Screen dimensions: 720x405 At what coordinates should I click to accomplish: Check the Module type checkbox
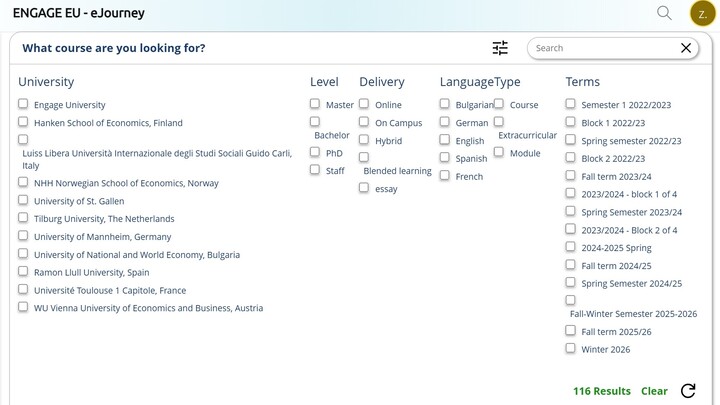pyautogui.click(x=499, y=152)
